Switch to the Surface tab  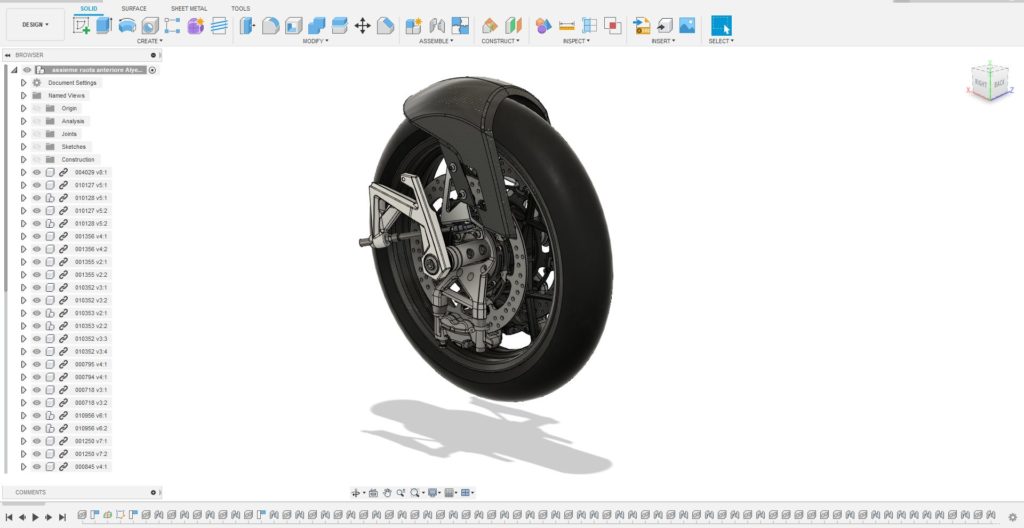(134, 8)
